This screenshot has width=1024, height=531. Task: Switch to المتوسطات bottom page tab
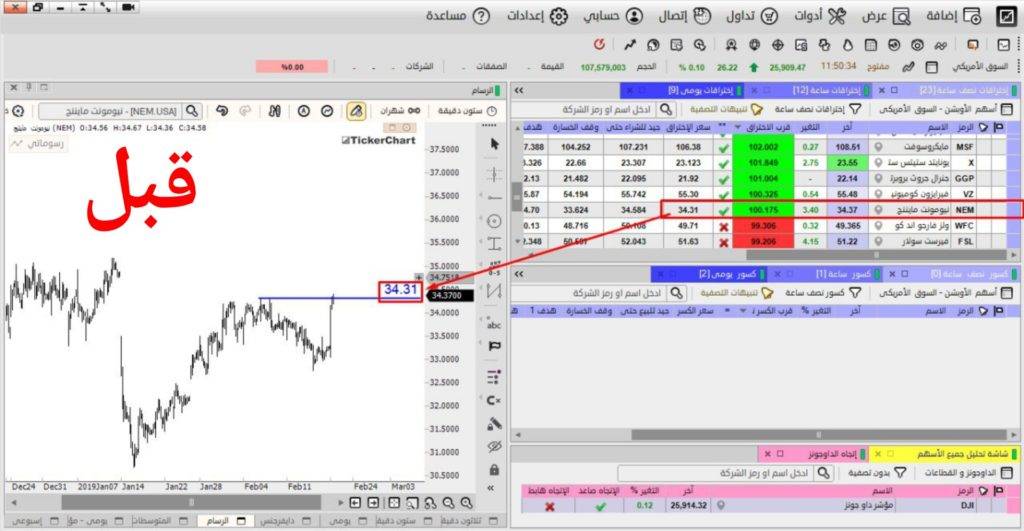coord(159,521)
